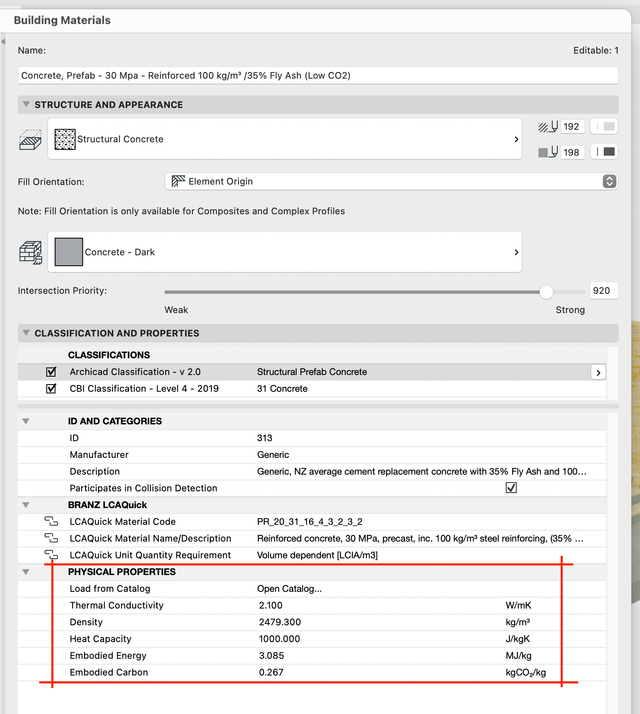Click link icon for LCAQuick Material Name/Description
The width and height of the screenshot is (640, 714).
coord(51,538)
